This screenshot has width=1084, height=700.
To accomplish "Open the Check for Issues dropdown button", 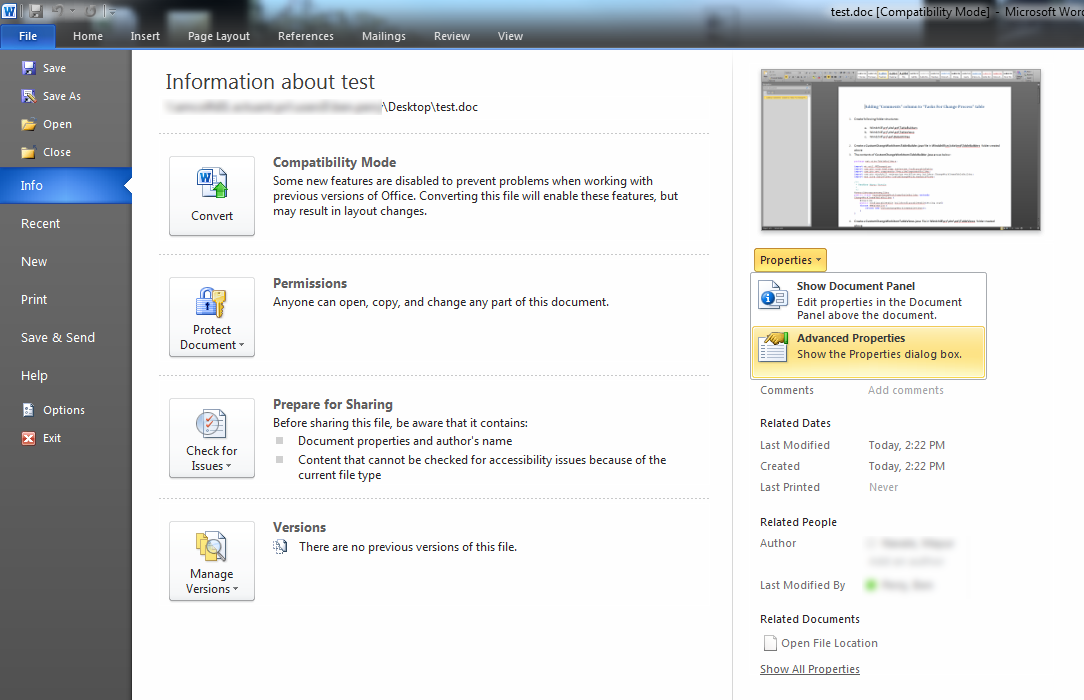I will (212, 438).
